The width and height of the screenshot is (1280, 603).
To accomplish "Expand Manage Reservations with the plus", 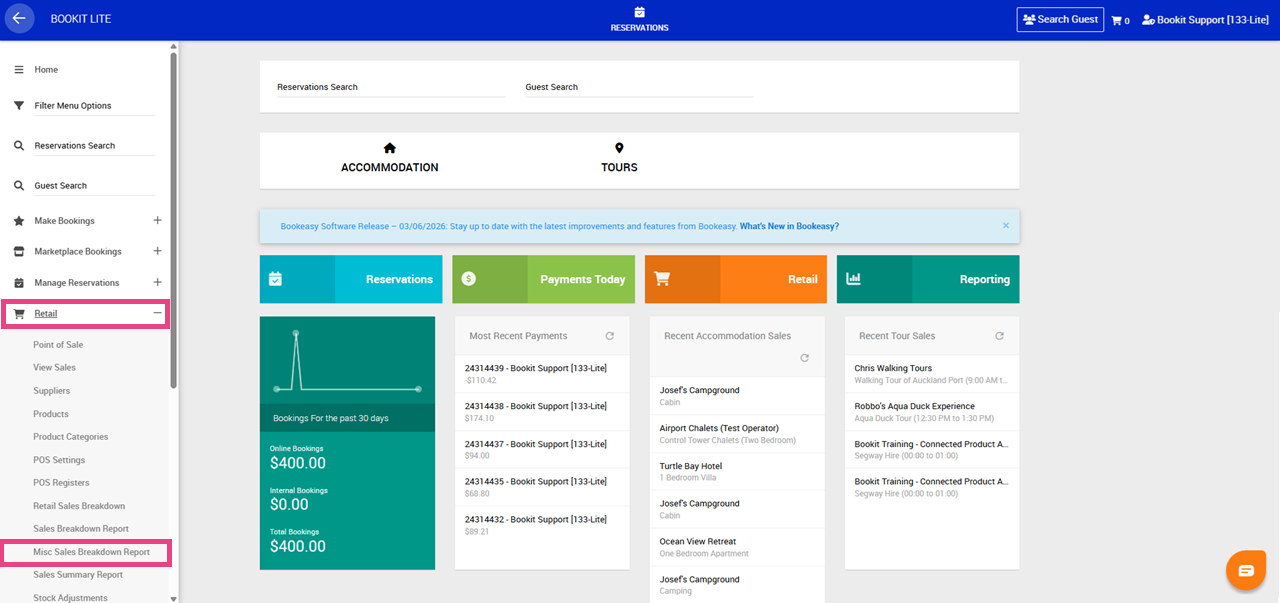I will point(157,282).
